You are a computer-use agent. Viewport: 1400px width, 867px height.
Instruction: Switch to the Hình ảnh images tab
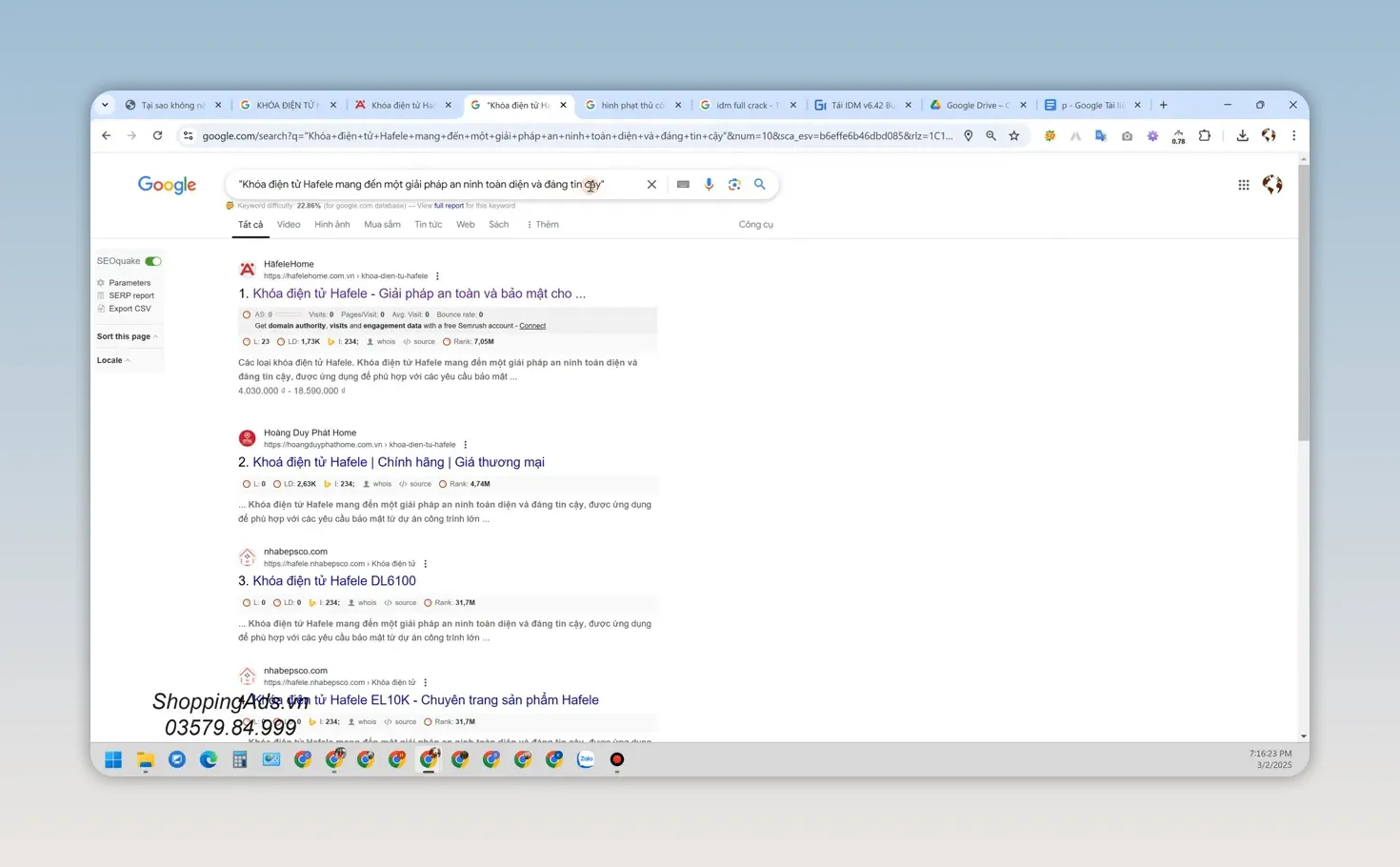[x=332, y=225]
